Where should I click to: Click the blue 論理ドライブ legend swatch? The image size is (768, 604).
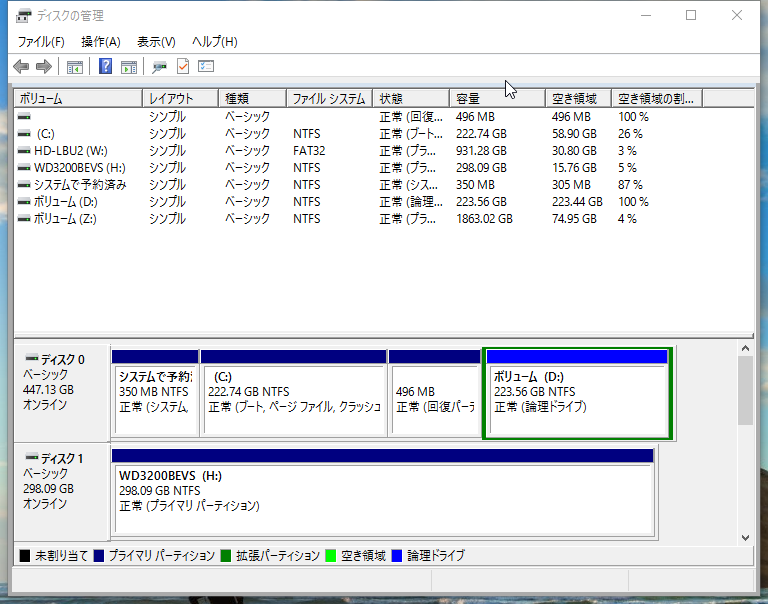click(x=397, y=556)
